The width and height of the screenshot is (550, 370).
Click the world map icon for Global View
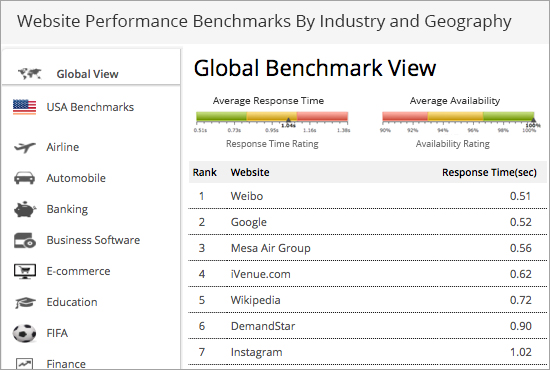(x=30, y=74)
